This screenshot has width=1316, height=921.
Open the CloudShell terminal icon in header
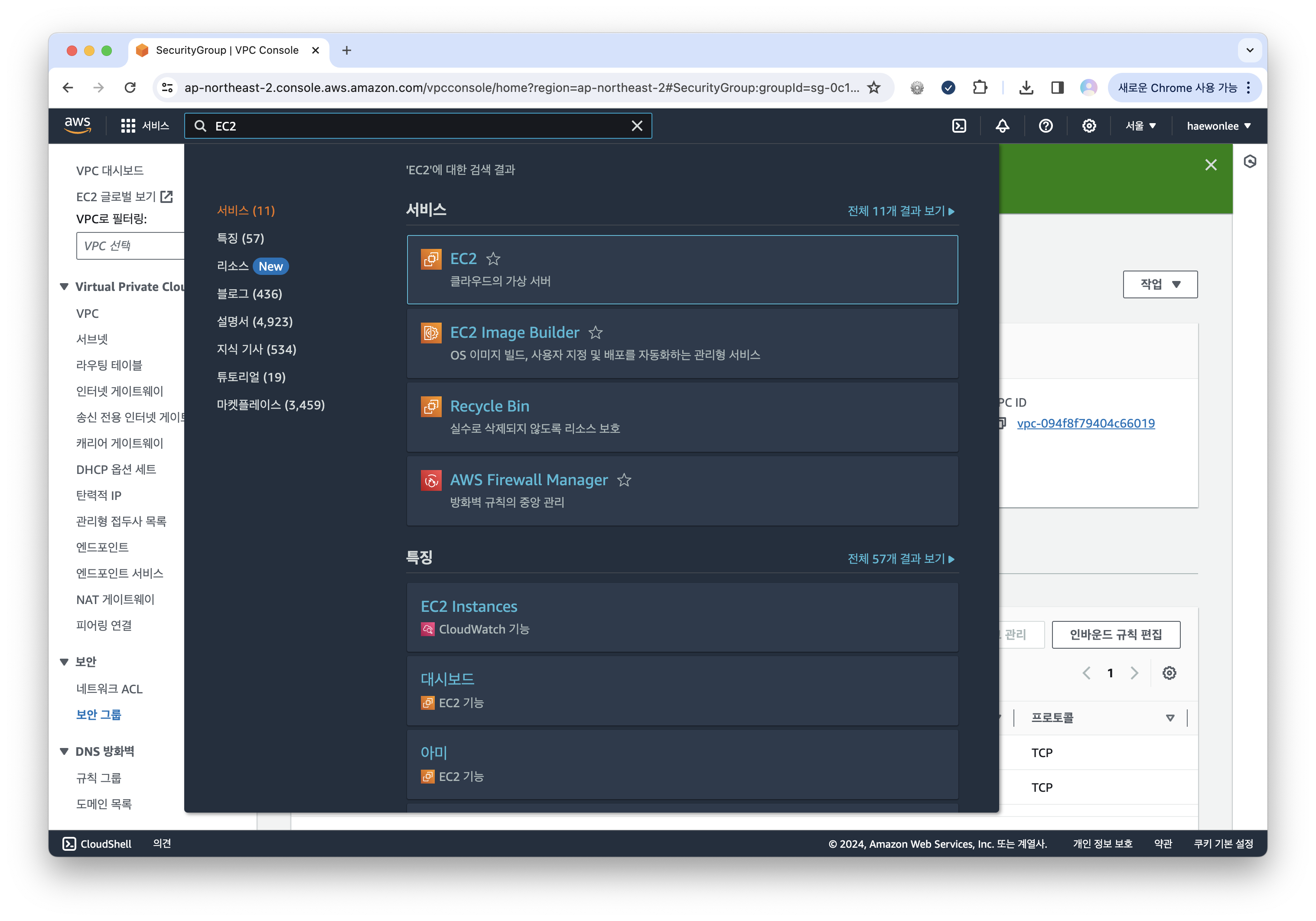959,126
